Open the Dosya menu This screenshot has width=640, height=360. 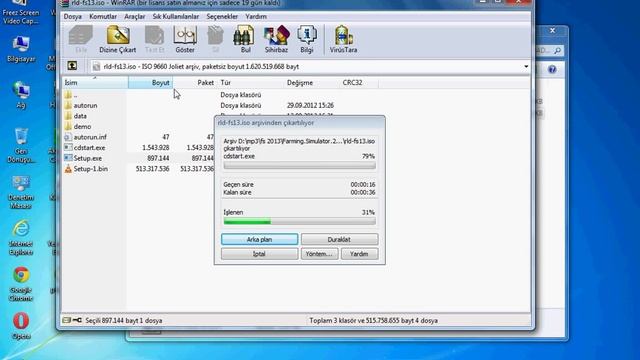point(73,16)
